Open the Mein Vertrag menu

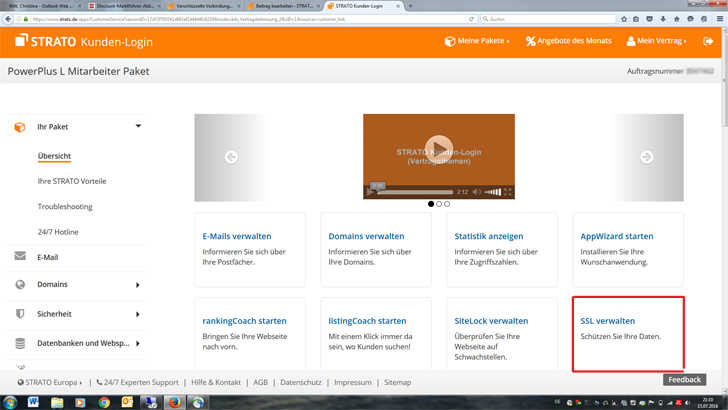(656, 41)
